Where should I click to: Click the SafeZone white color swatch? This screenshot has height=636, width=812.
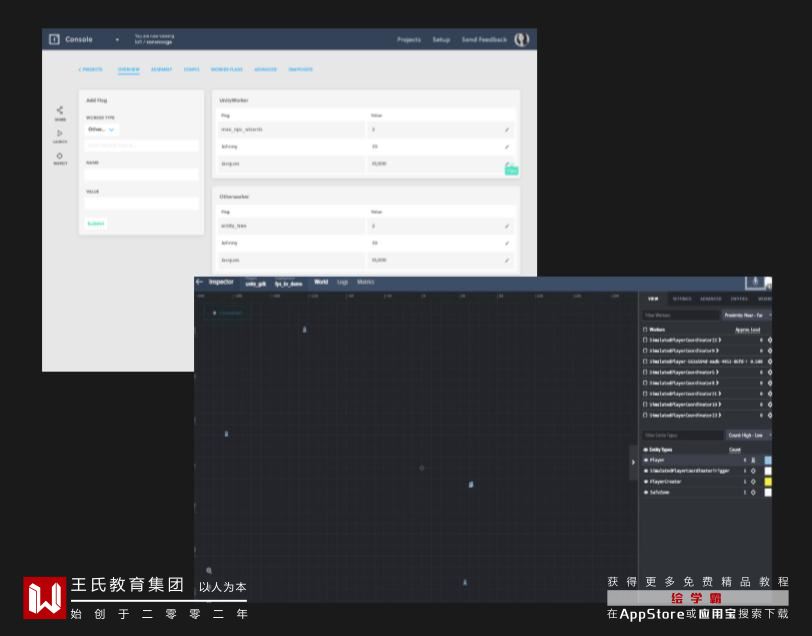coord(768,493)
